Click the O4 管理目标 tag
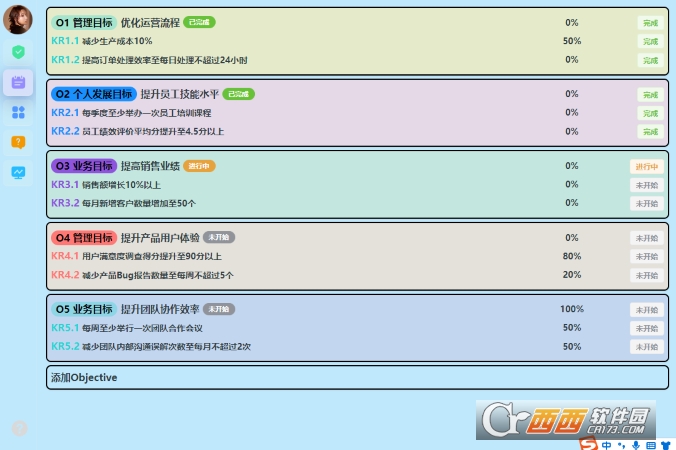Viewport: 676px width, 450px height. pos(84,238)
